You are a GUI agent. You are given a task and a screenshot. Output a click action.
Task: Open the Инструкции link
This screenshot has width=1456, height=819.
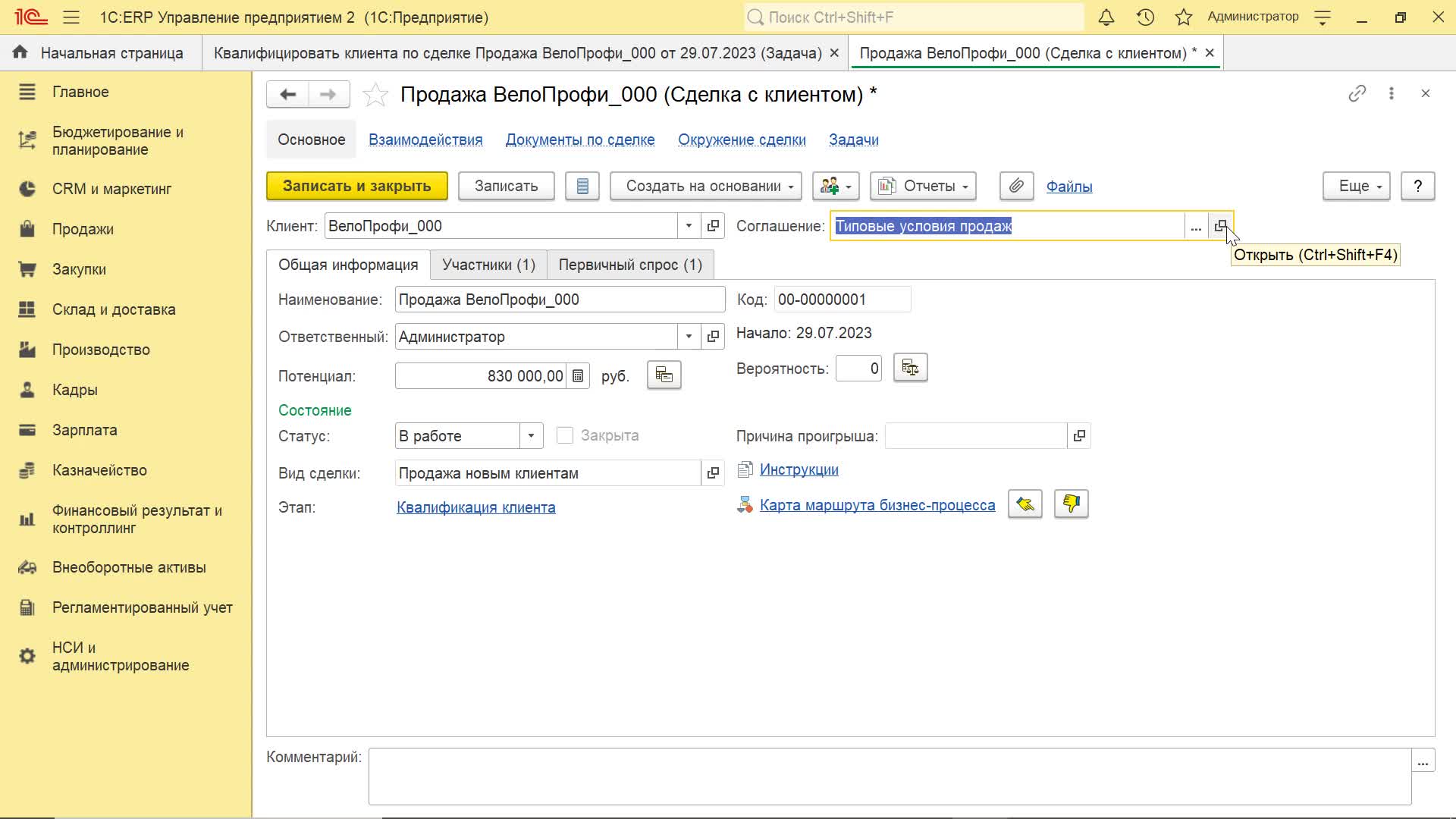(799, 469)
